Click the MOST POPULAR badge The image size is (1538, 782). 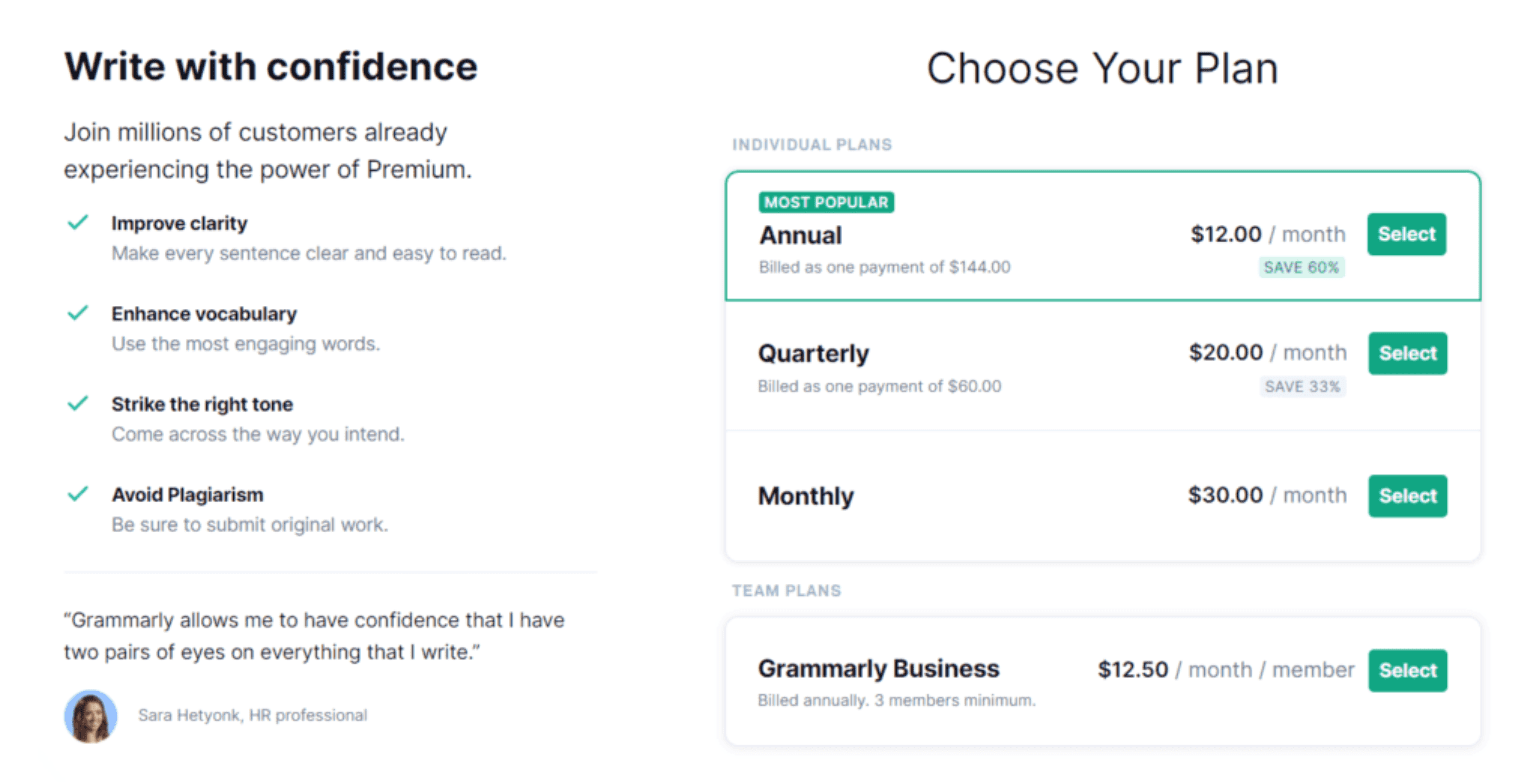coord(826,202)
